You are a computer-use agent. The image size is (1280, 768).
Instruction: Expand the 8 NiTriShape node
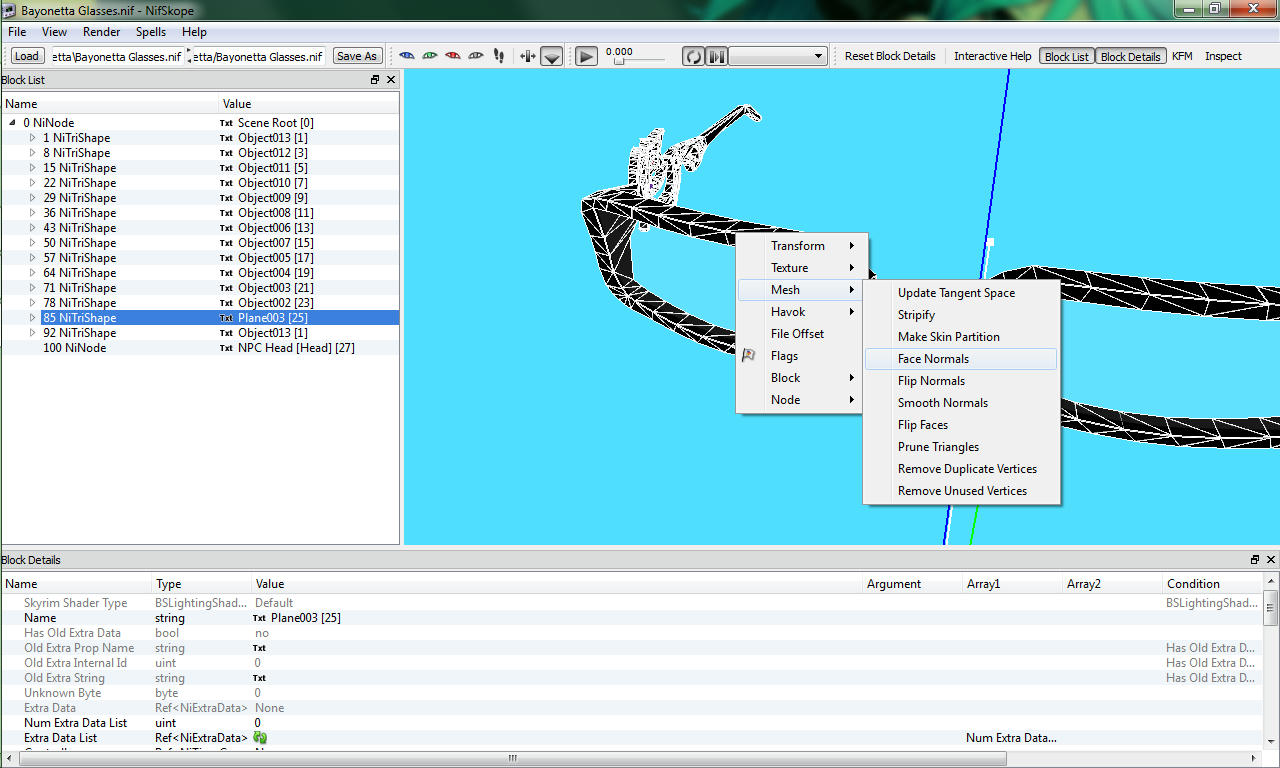(x=32, y=153)
